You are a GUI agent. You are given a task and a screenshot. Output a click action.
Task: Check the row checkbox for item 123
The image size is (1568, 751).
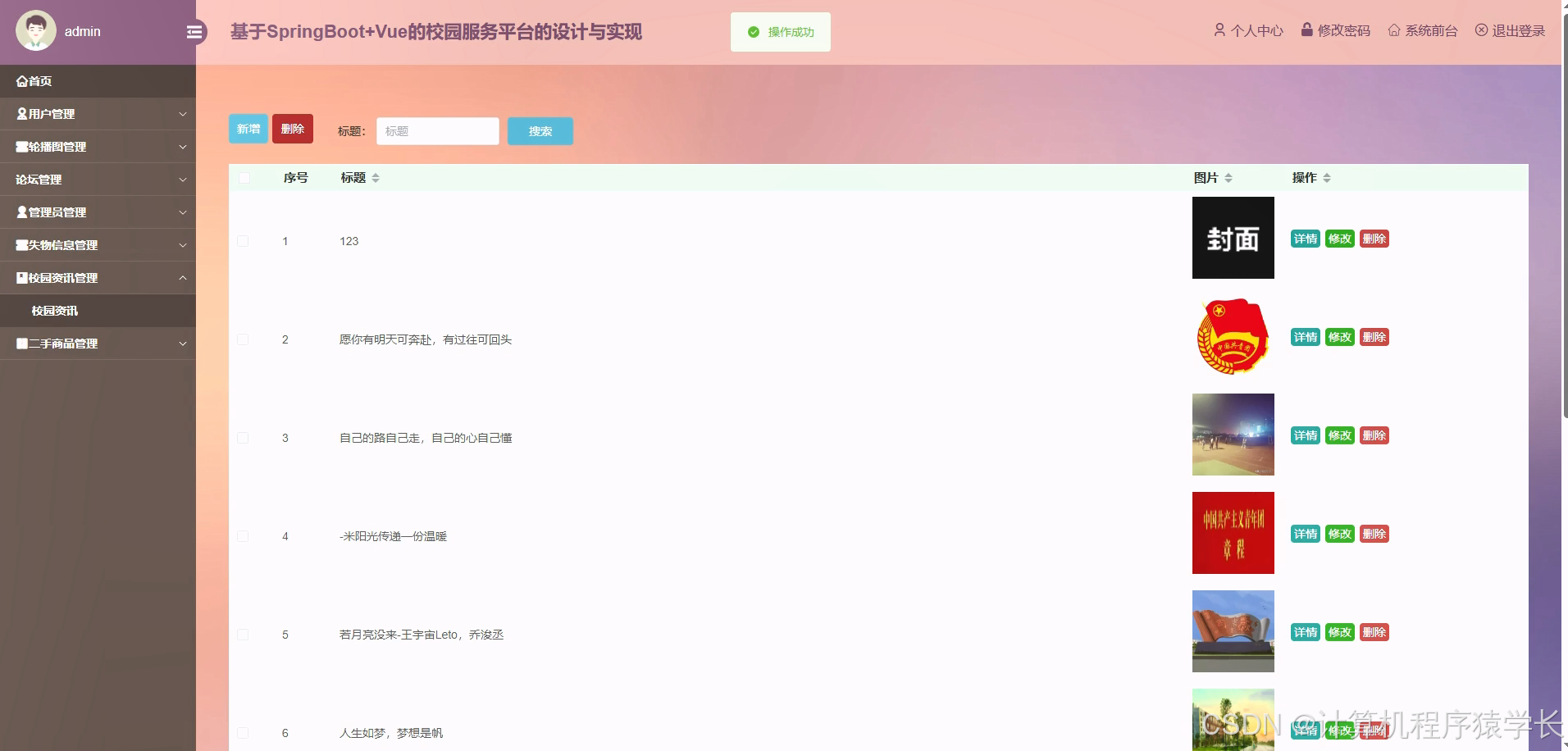point(243,241)
